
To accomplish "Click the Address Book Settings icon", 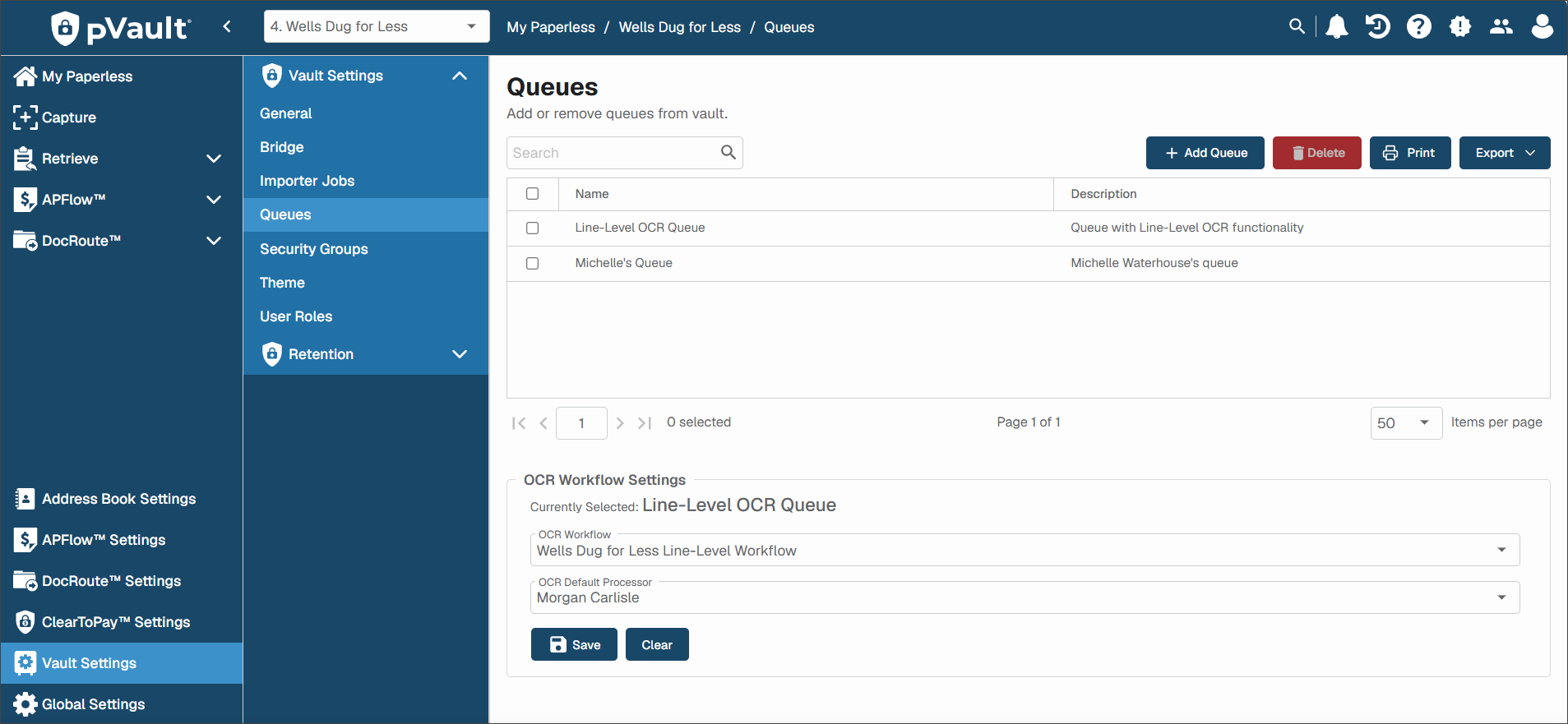I will click(25, 499).
